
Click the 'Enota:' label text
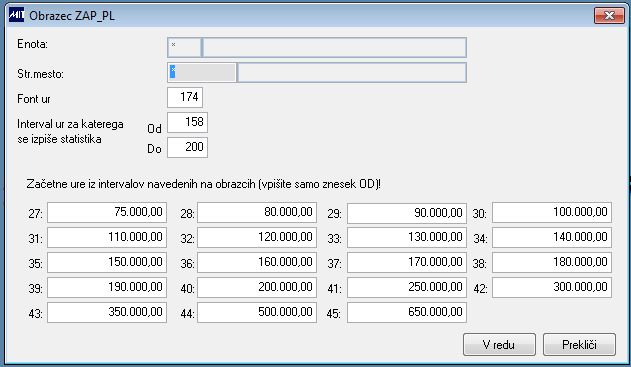33,44
